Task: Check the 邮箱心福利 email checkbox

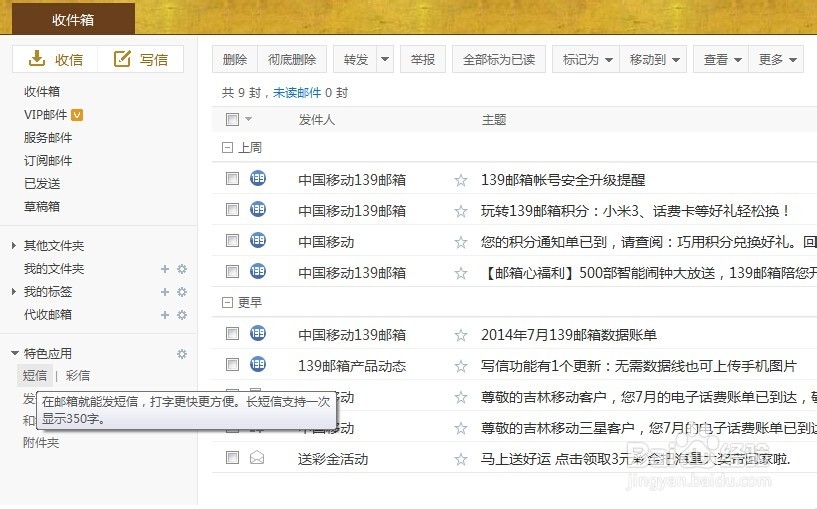Action: click(x=232, y=271)
